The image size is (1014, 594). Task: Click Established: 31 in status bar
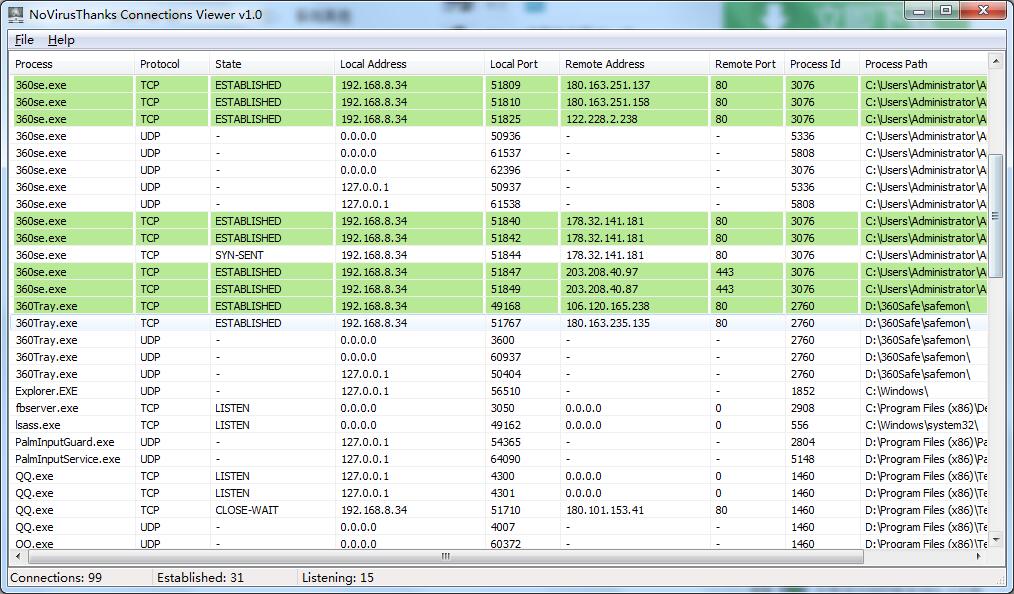(x=200, y=578)
